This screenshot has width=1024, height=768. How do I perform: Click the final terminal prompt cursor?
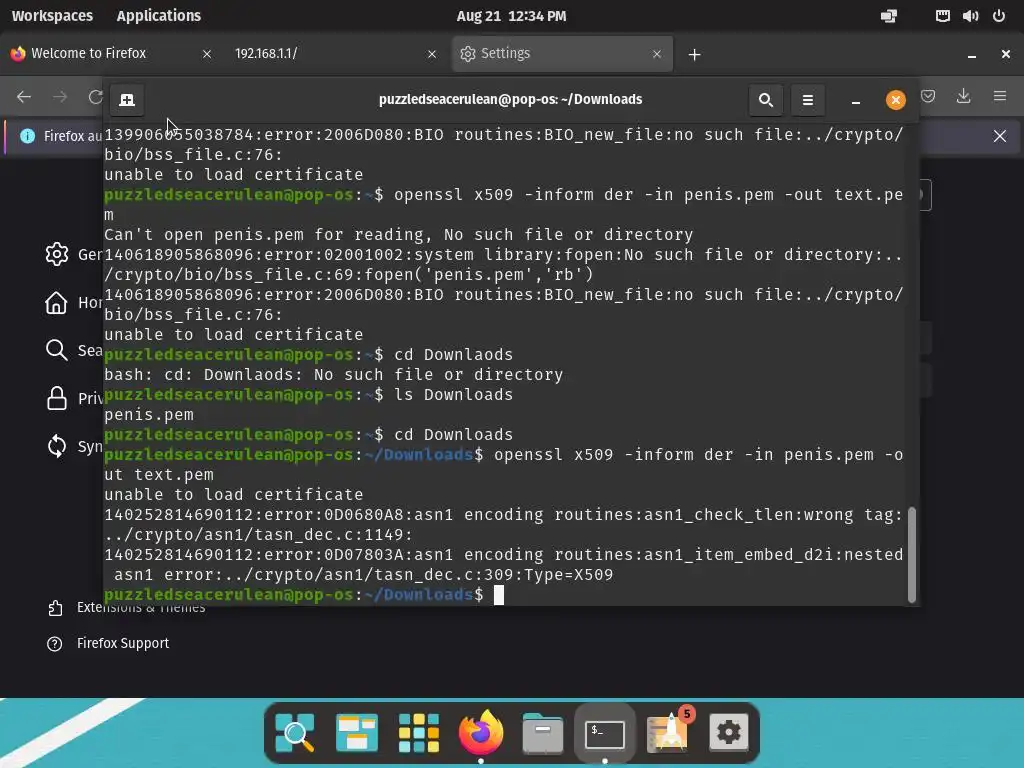click(499, 595)
